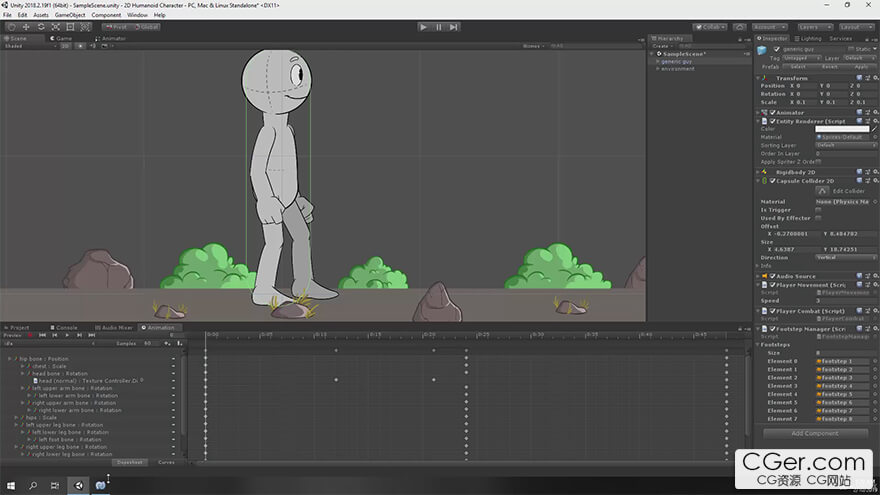Click Edit Collider icon button
This screenshot has height=495, width=880.
point(823,191)
